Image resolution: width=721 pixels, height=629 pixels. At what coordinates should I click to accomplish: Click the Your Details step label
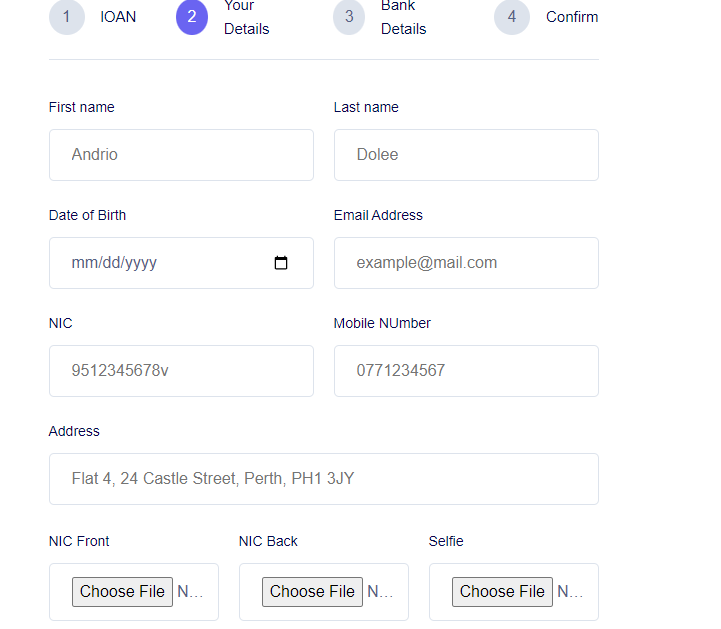(246, 17)
